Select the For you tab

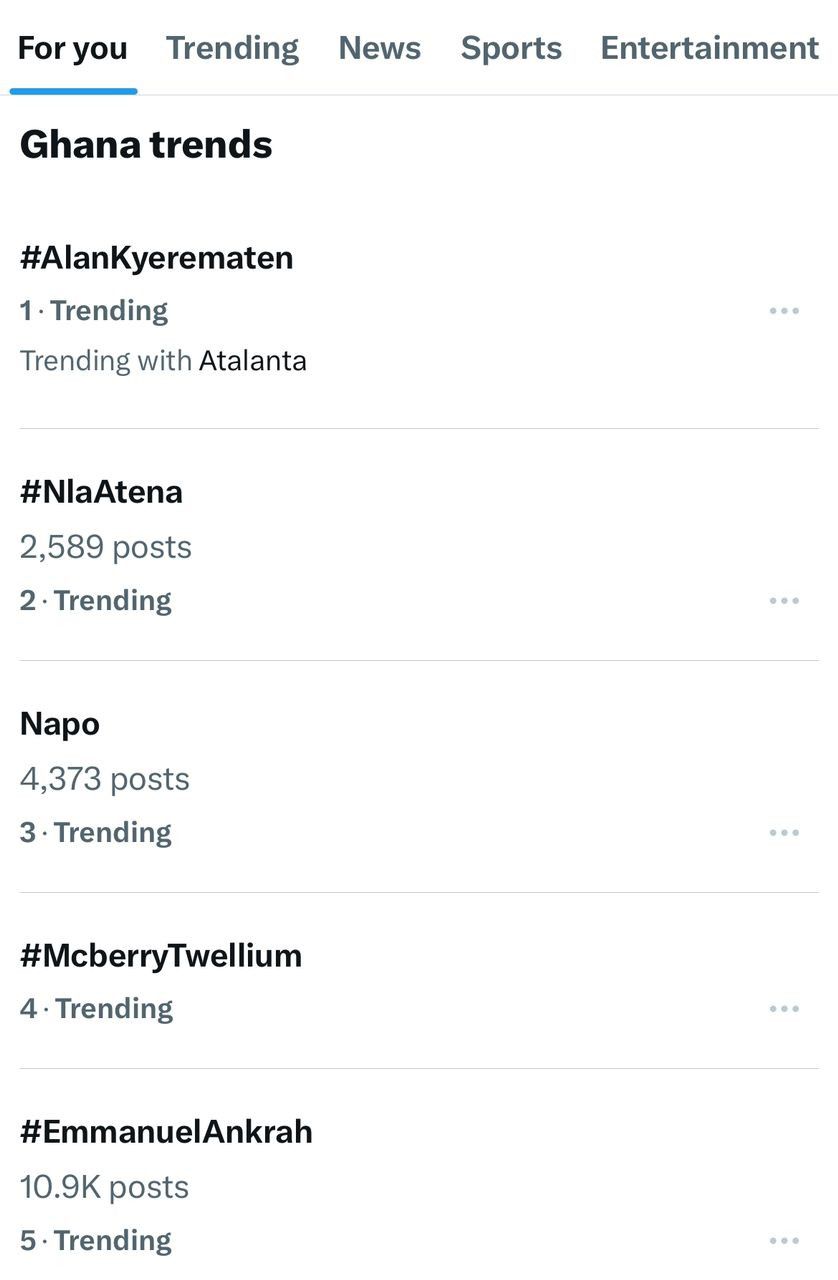click(73, 48)
